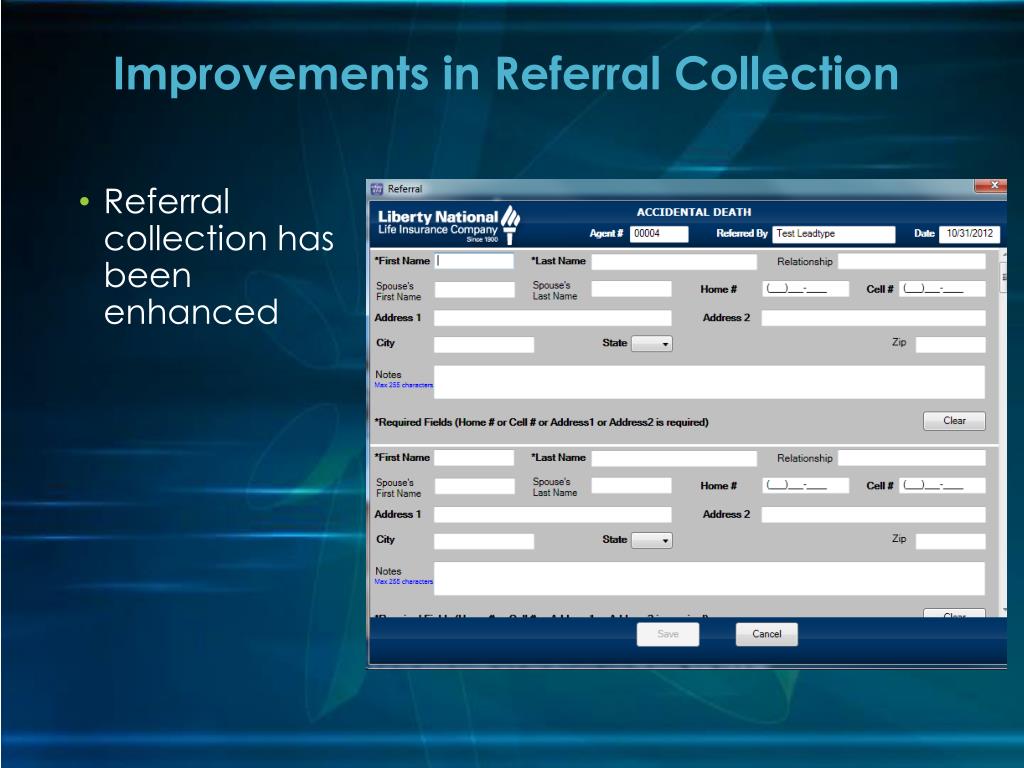Click second referral's Spouse's First Name field
The height and width of the screenshot is (768, 1024).
[475, 487]
